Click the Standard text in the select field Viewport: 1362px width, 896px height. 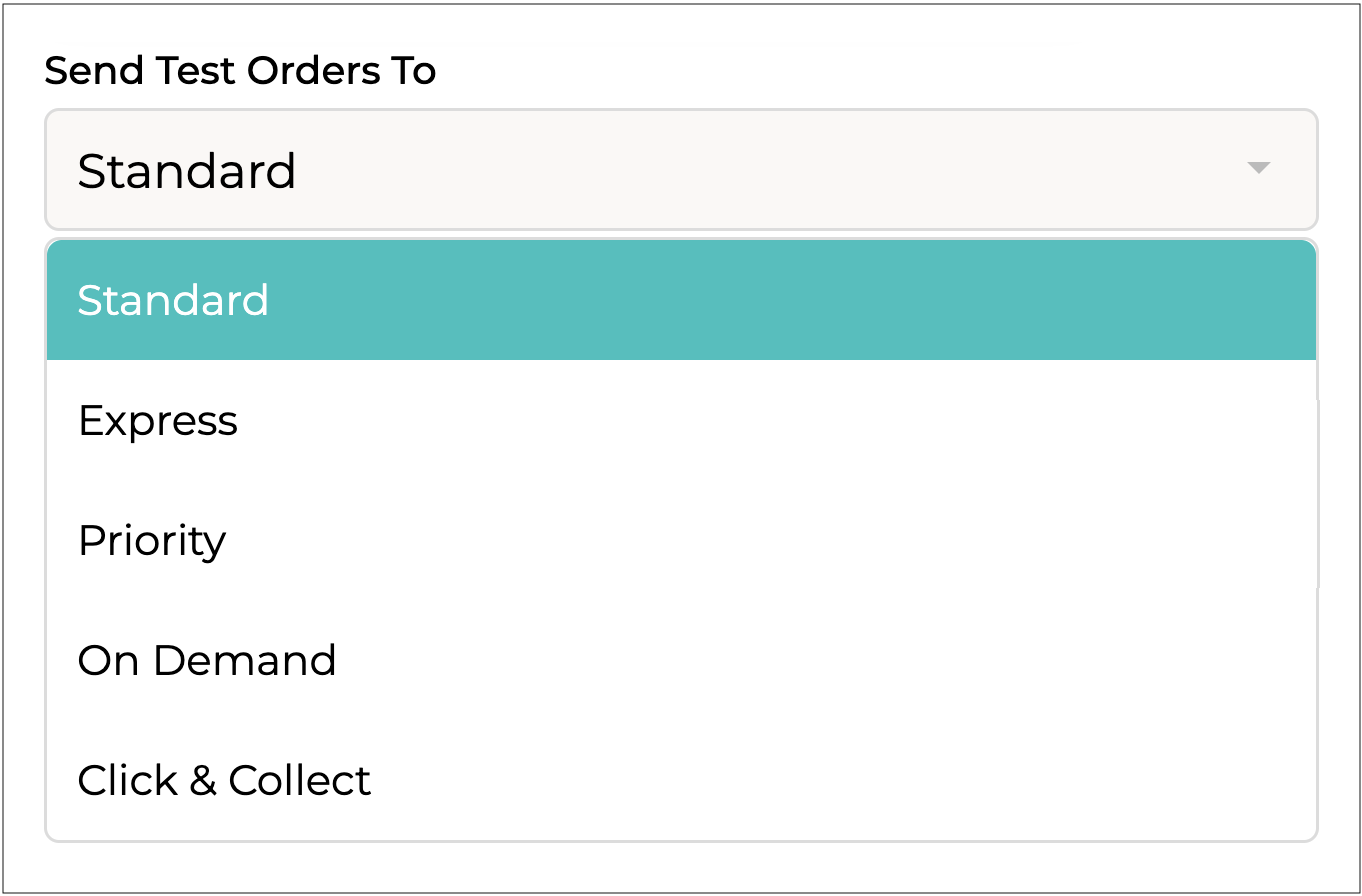(x=187, y=171)
